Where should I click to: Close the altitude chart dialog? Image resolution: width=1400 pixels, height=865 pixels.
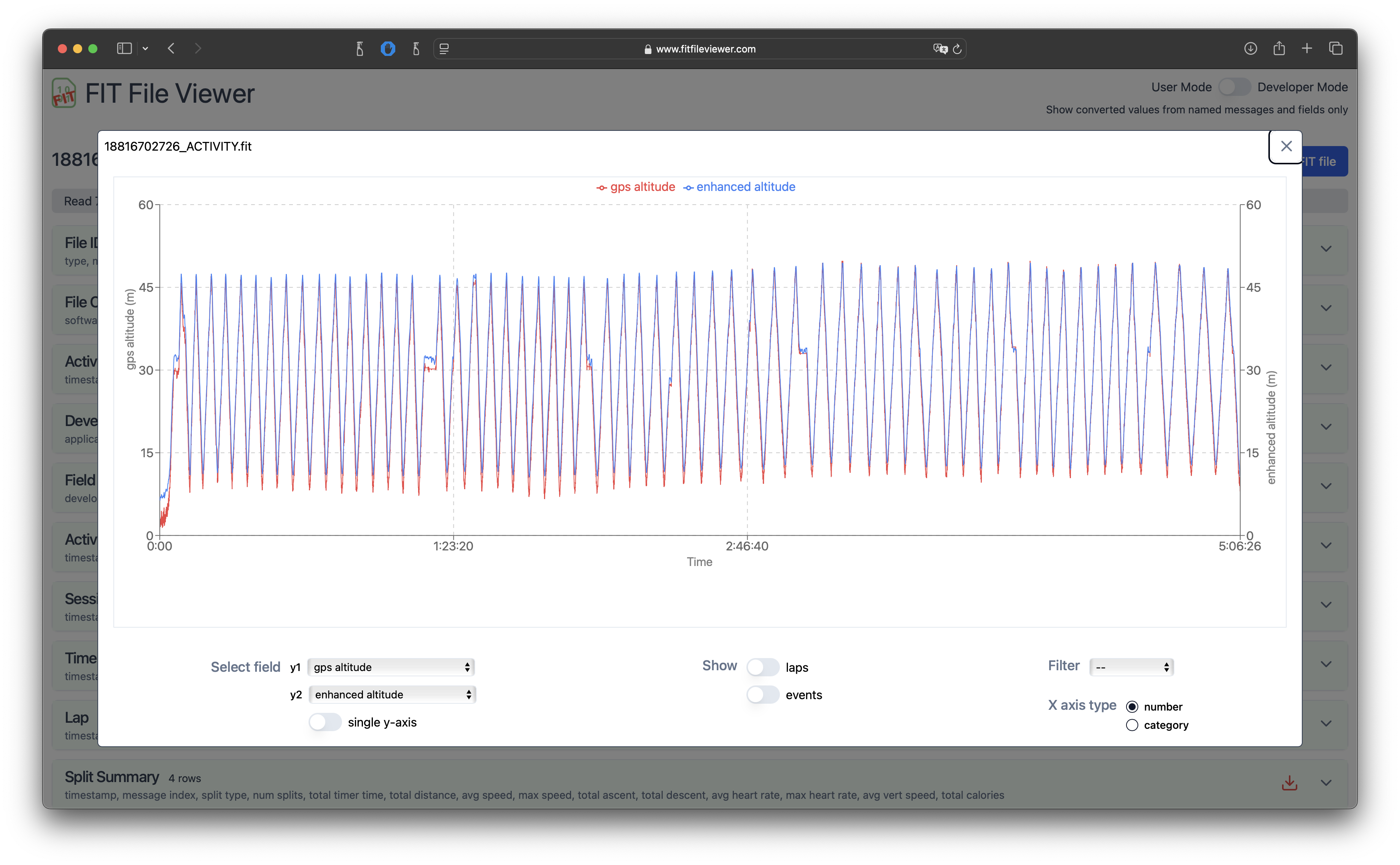click(x=1285, y=146)
